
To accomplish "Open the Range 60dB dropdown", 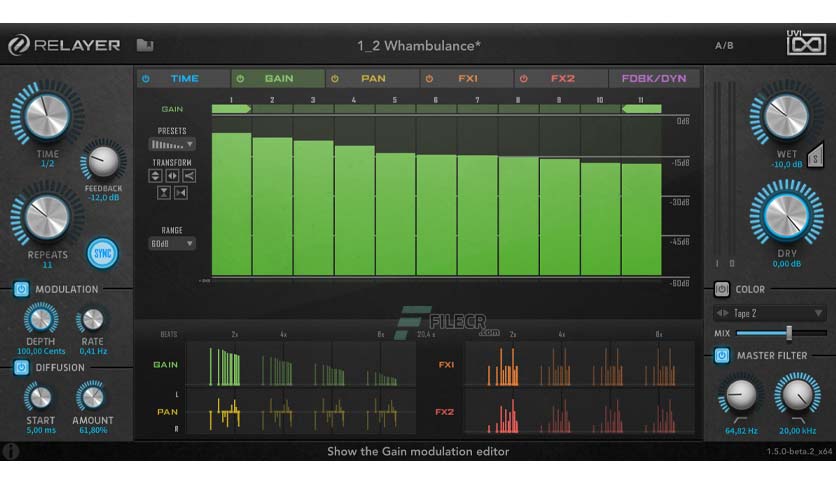I will [172, 244].
